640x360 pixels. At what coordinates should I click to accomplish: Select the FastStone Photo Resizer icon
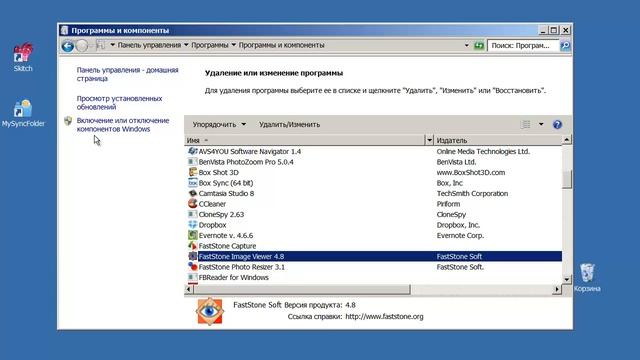(193, 267)
